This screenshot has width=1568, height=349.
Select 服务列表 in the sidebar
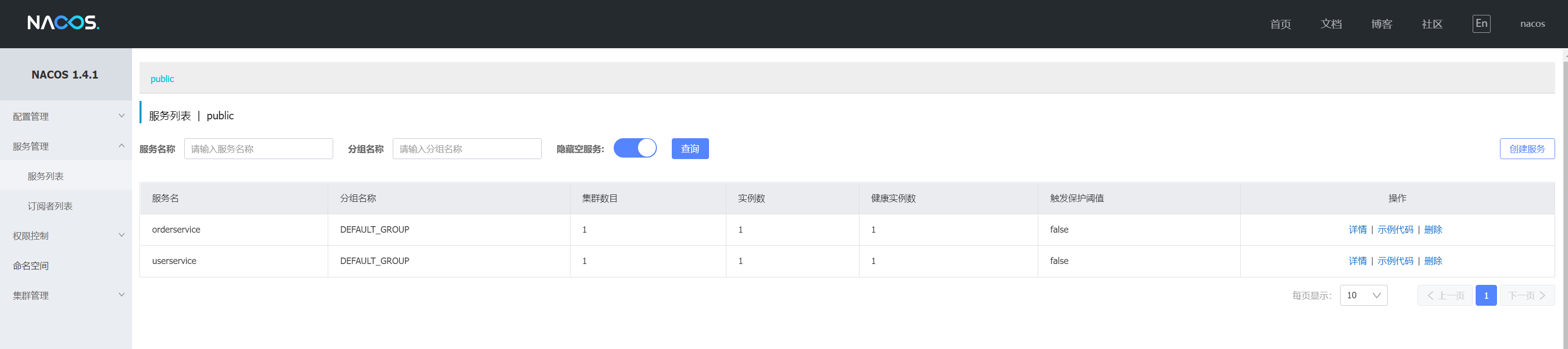click(x=46, y=176)
